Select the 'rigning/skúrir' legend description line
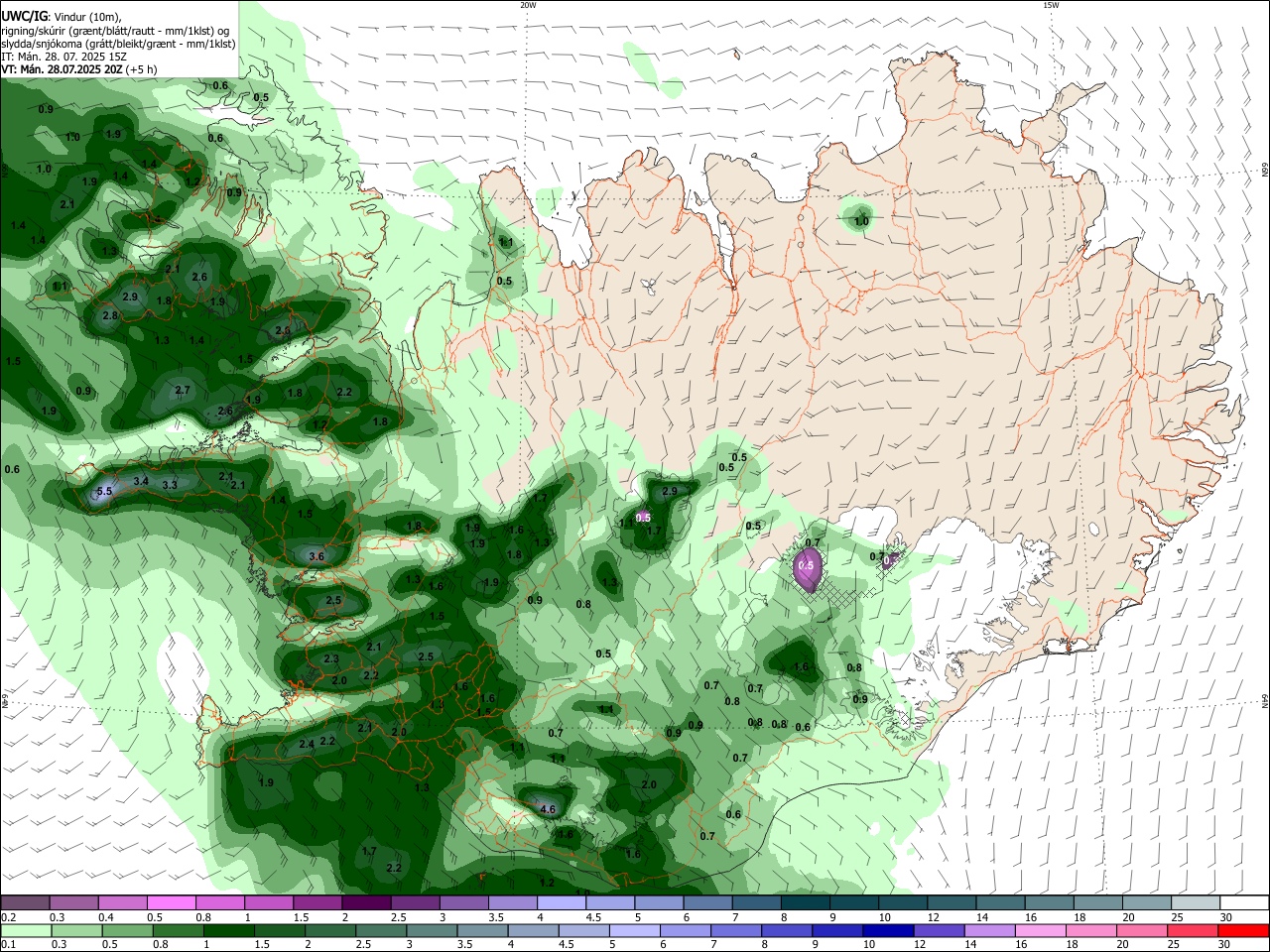This screenshot has width=1270, height=952. [117, 31]
